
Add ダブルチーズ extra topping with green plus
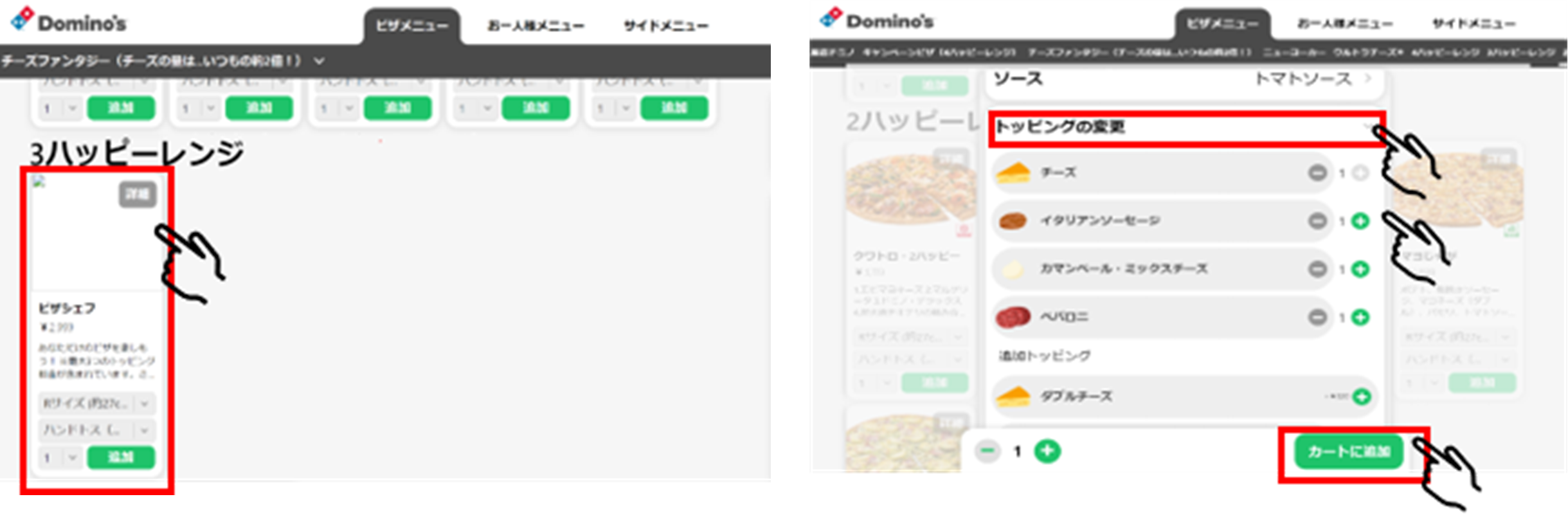tap(1361, 397)
